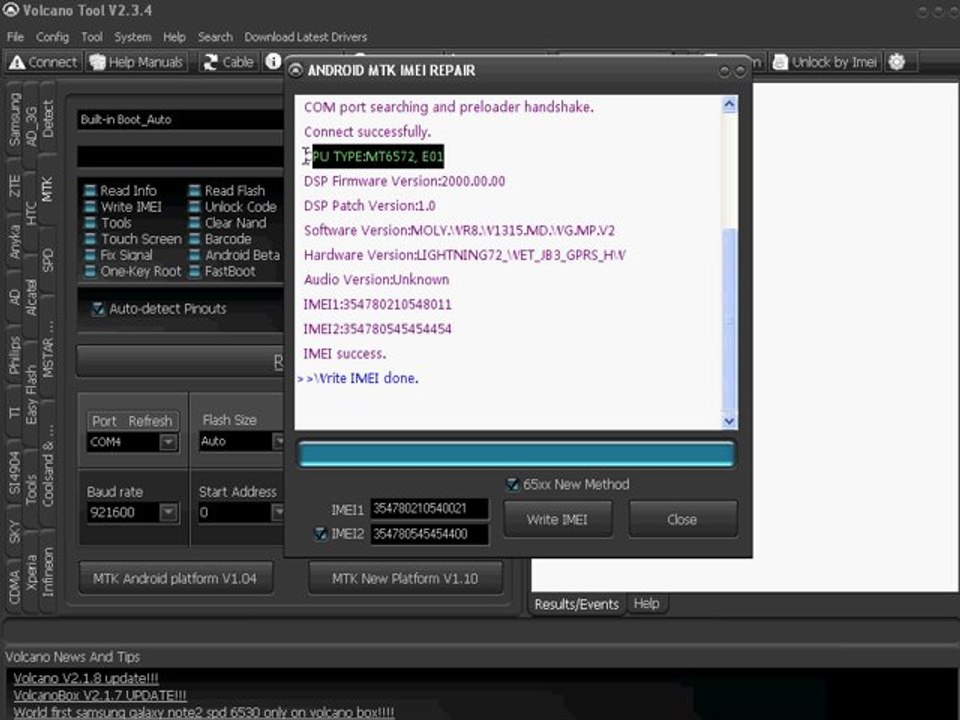Switch to the MTK side tab

coord(47,189)
